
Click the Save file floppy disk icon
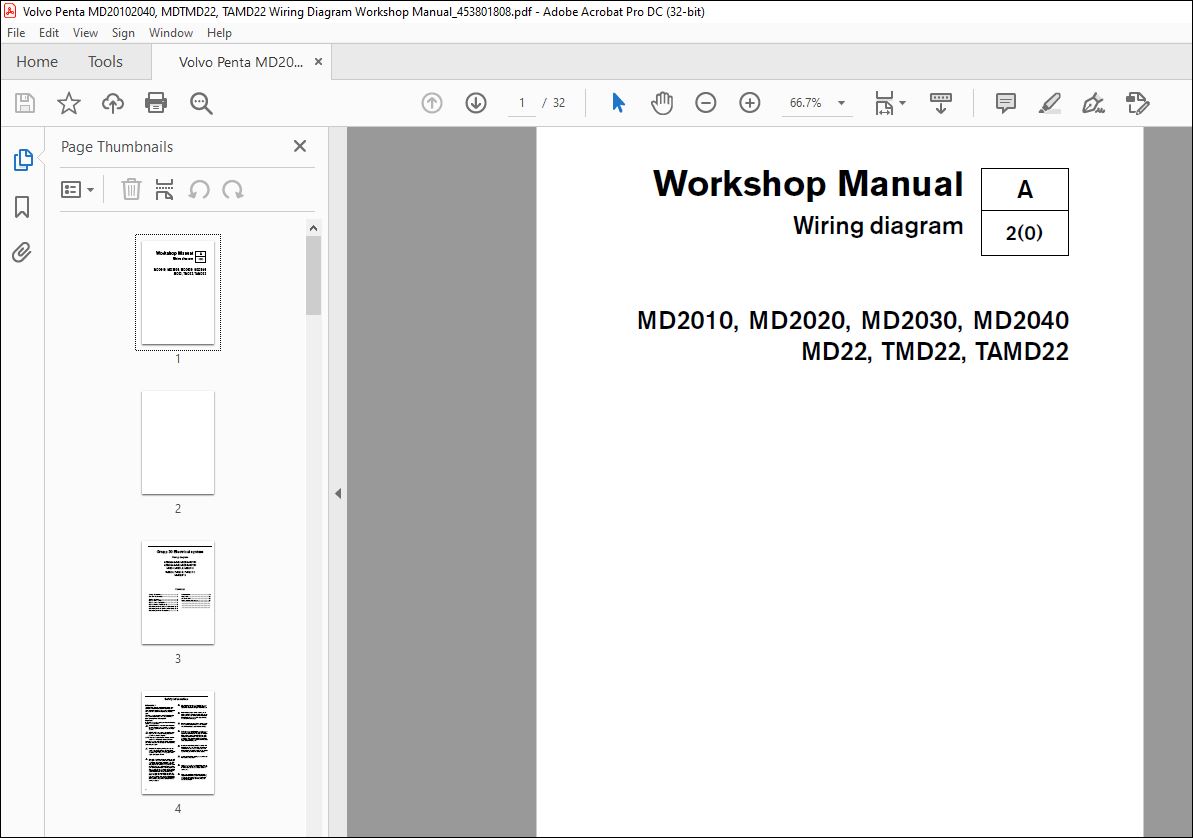pyautogui.click(x=25, y=103)
